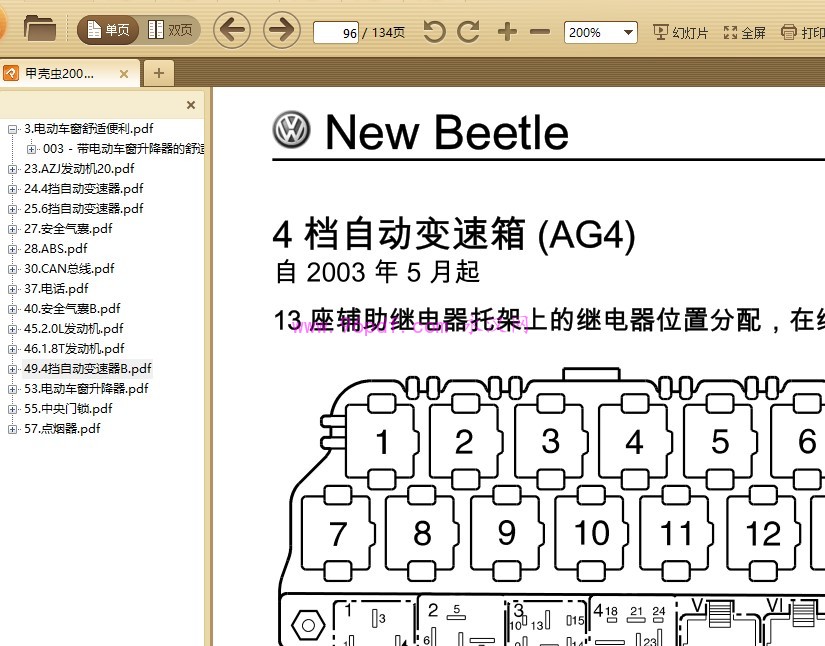Rotate page counterclockwise

(x=435, y=32)
